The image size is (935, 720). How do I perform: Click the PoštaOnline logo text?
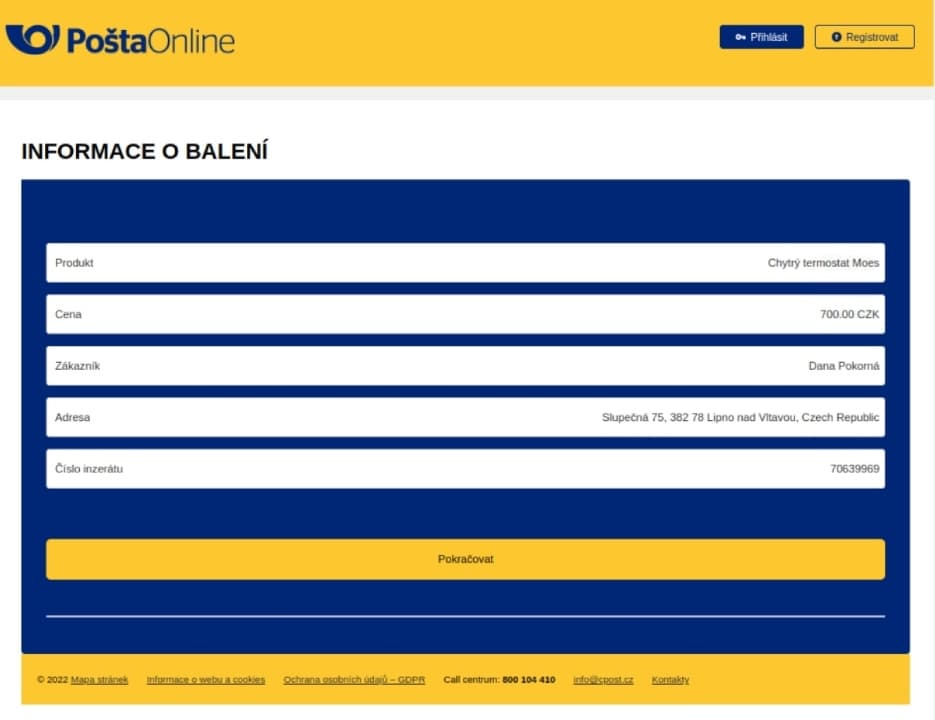(x=150, y=40)
